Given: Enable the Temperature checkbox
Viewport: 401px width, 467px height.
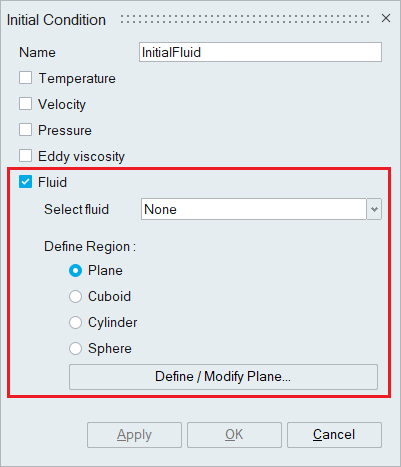Looking at the screenshot, I should click(25, 78).
